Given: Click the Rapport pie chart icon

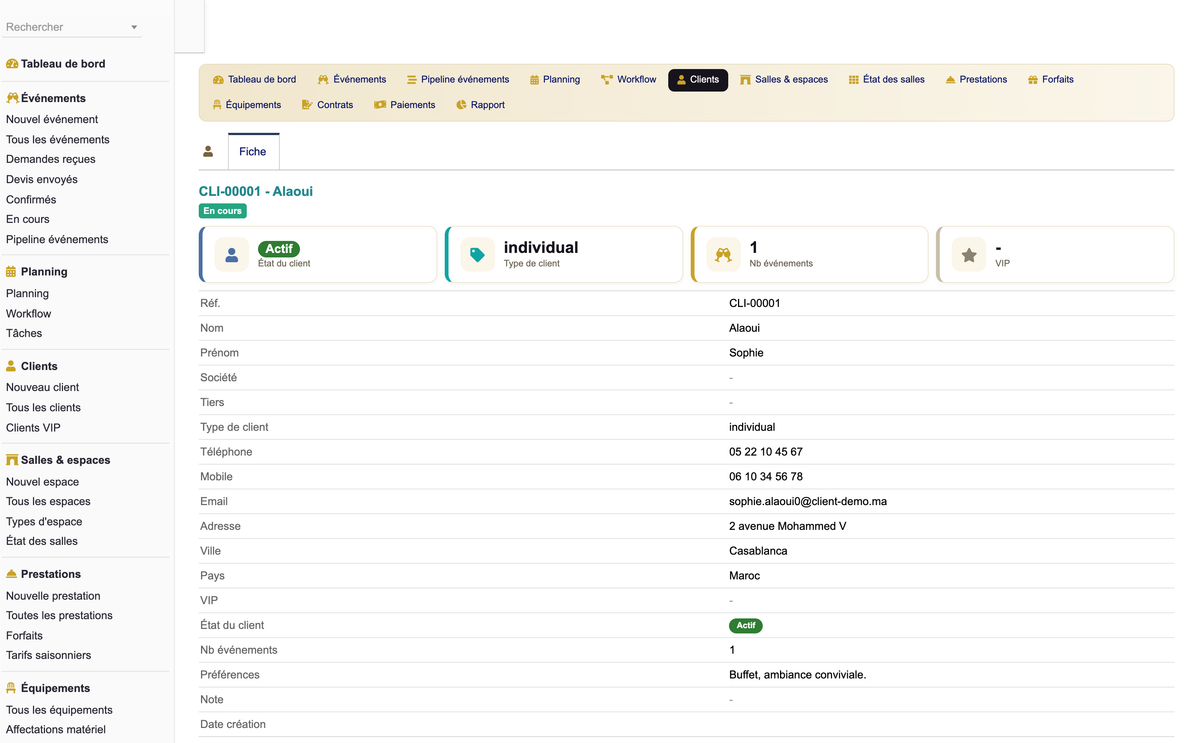Looking at the screenshot, I should click(461, 105).
